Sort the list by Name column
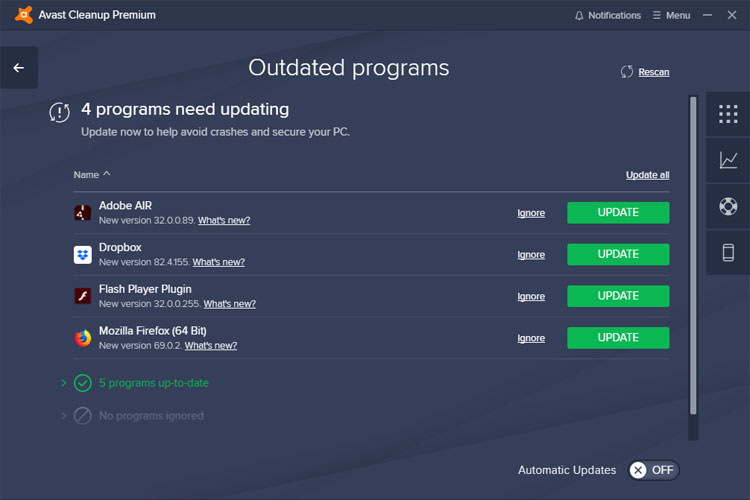Viewport: 750px width, 500px height. coord(91,175)
